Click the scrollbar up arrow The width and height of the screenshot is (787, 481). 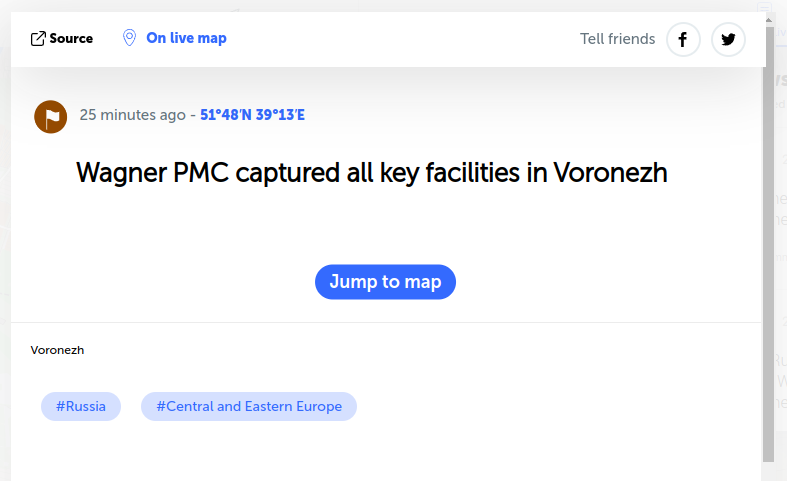(769, 20)
